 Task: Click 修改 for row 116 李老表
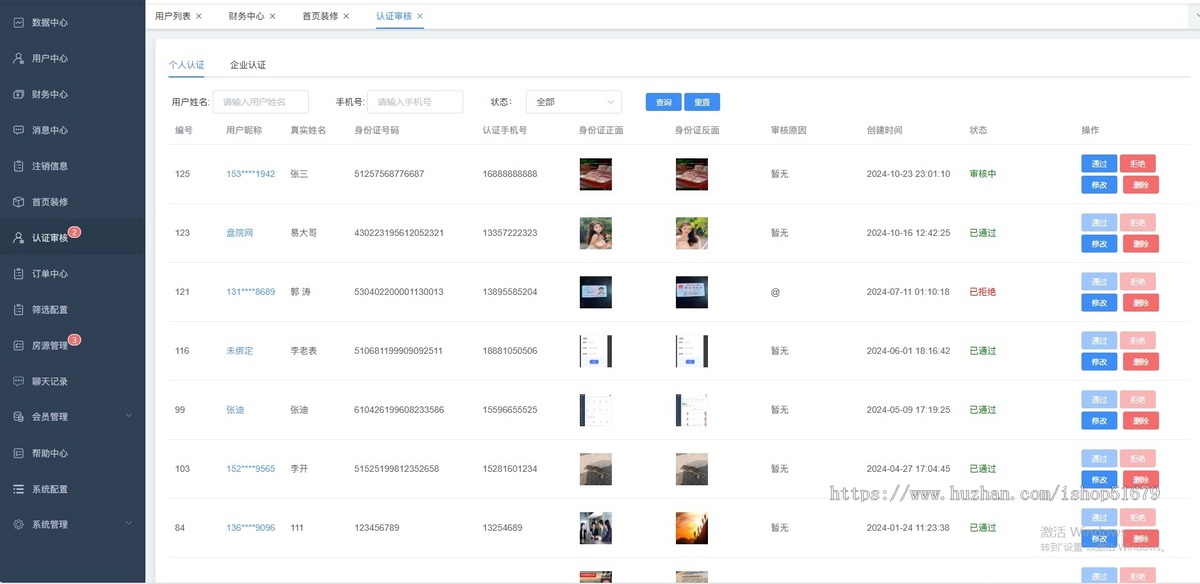(x=1099, y=362)
